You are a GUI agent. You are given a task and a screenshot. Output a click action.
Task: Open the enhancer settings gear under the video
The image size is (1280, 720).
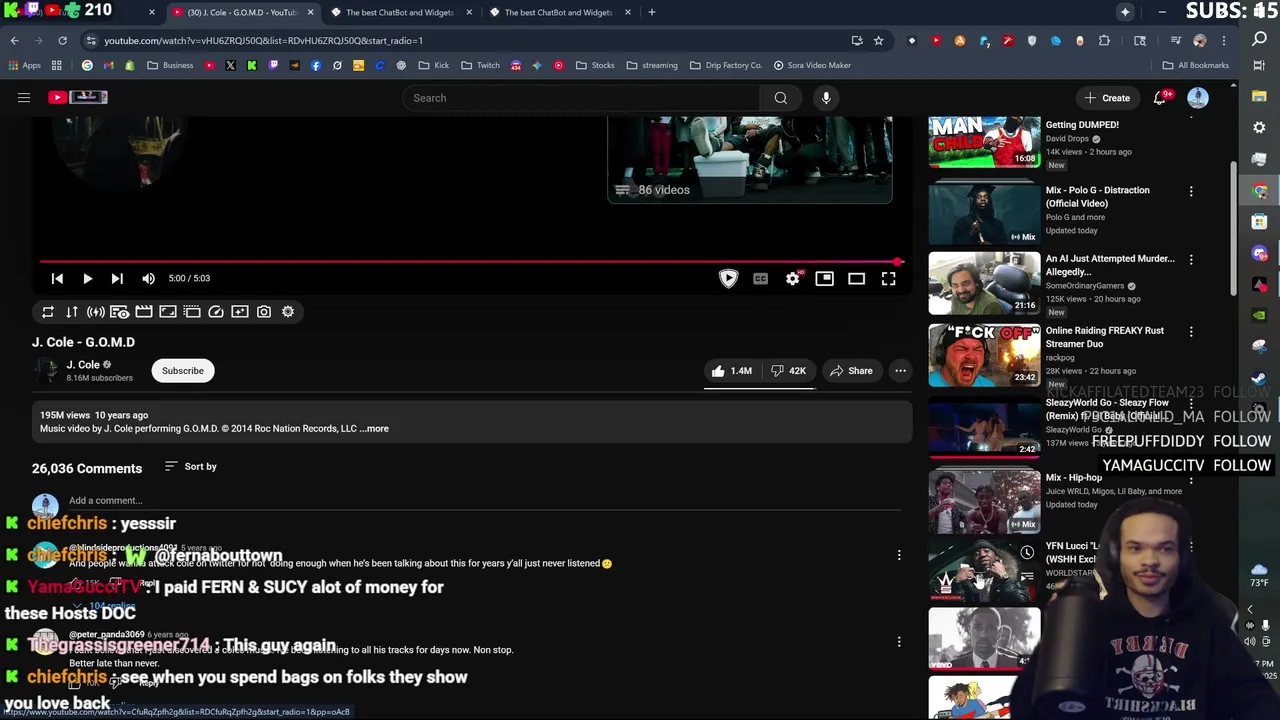pyautogui.click(x=288, y=312)
